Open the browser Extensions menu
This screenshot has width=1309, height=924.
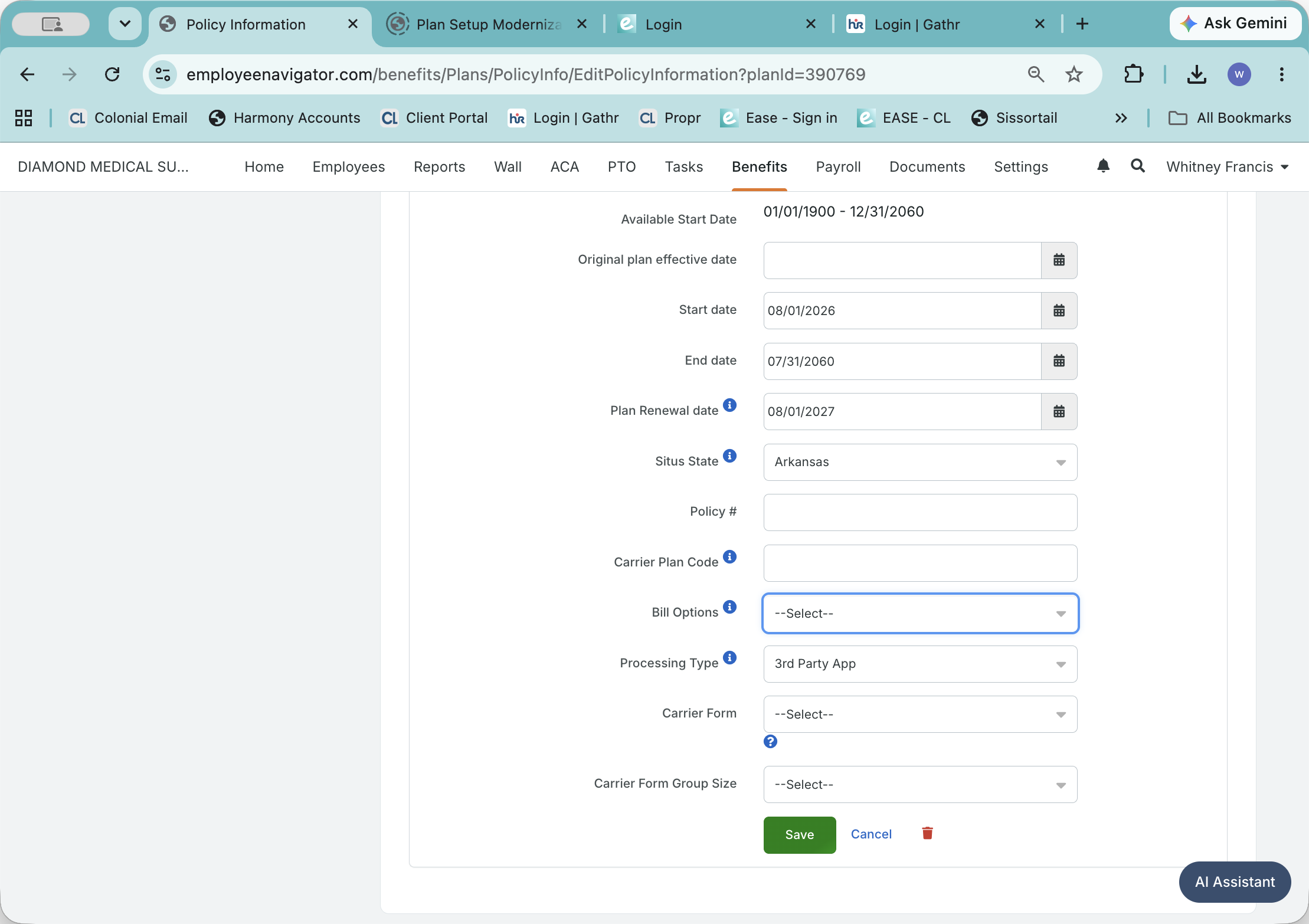[1134, 74]
